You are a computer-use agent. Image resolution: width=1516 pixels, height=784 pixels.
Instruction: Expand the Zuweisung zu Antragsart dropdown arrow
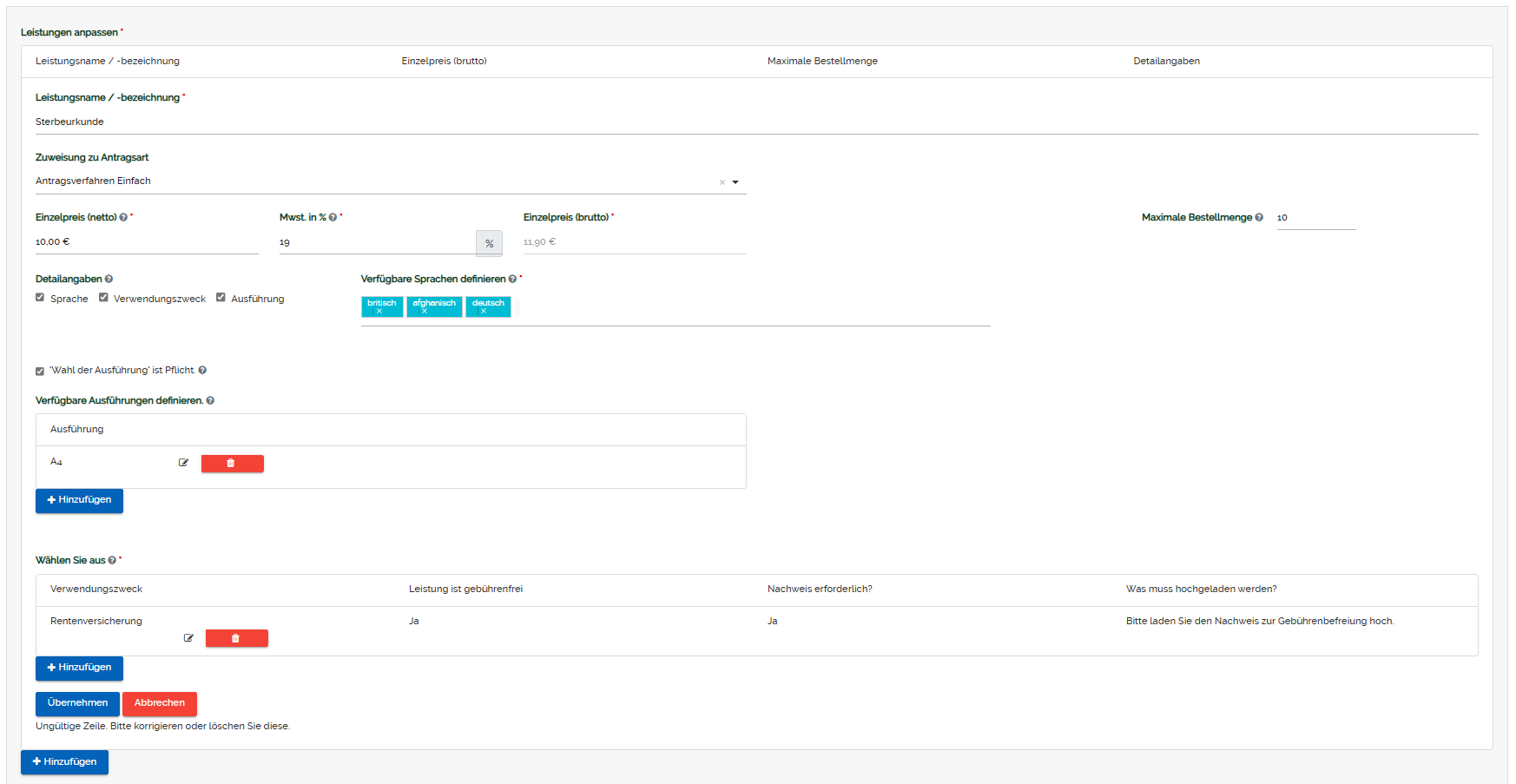[735, 182]
